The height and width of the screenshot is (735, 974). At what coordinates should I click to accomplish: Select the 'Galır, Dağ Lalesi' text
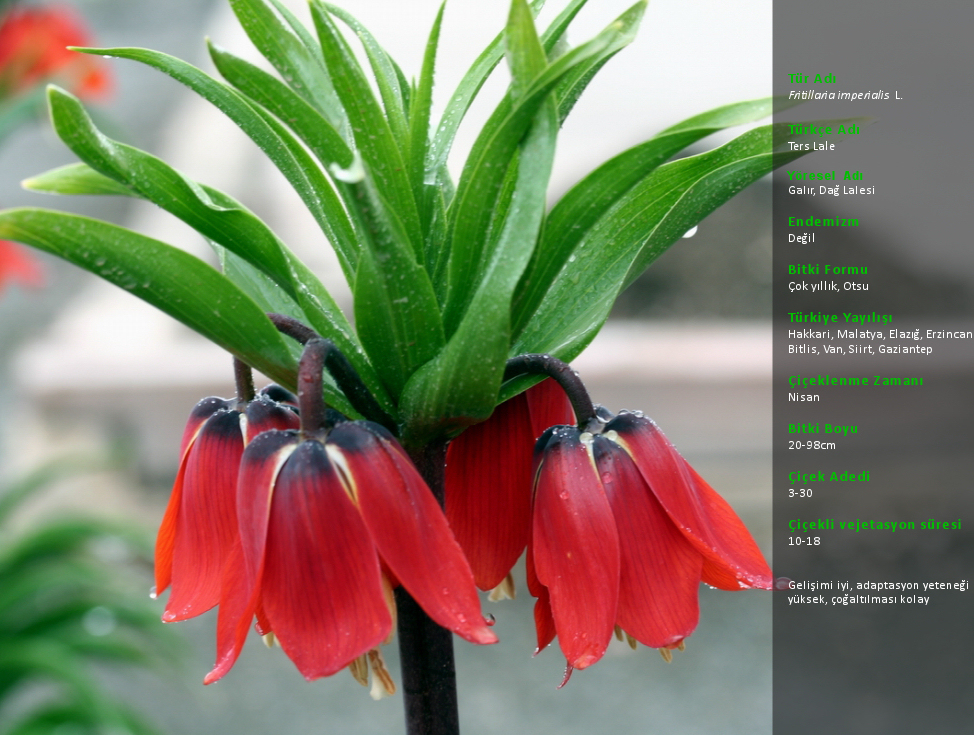tap(831, 190)
